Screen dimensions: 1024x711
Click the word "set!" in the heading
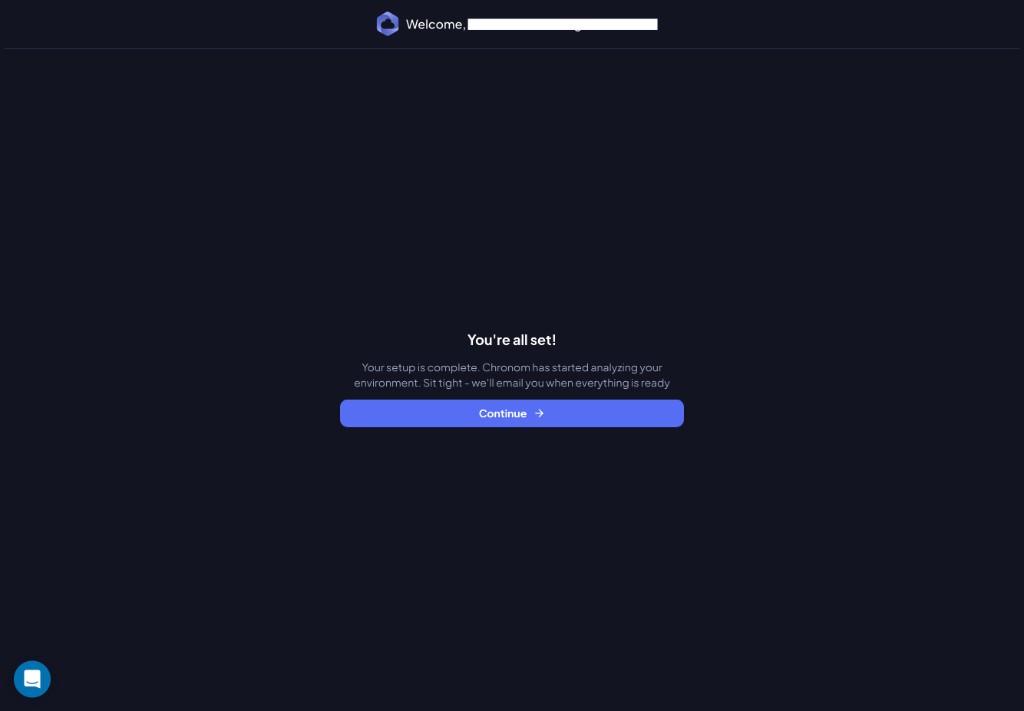tap(544, 340)
